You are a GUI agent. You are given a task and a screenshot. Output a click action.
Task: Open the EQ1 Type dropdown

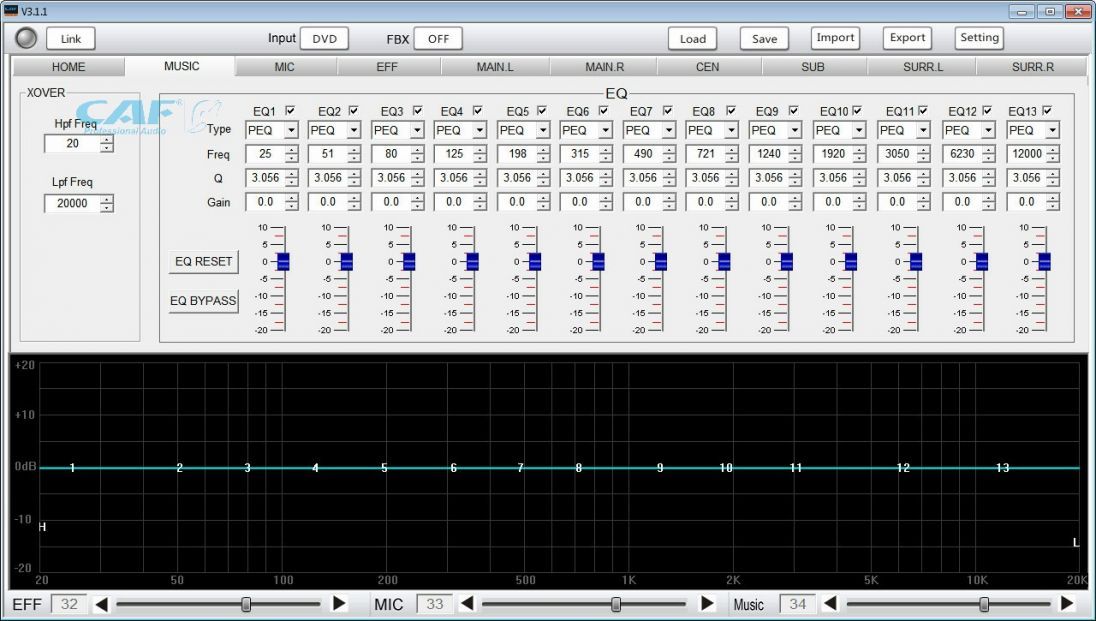pyautogui.click(x=291, y=131)
